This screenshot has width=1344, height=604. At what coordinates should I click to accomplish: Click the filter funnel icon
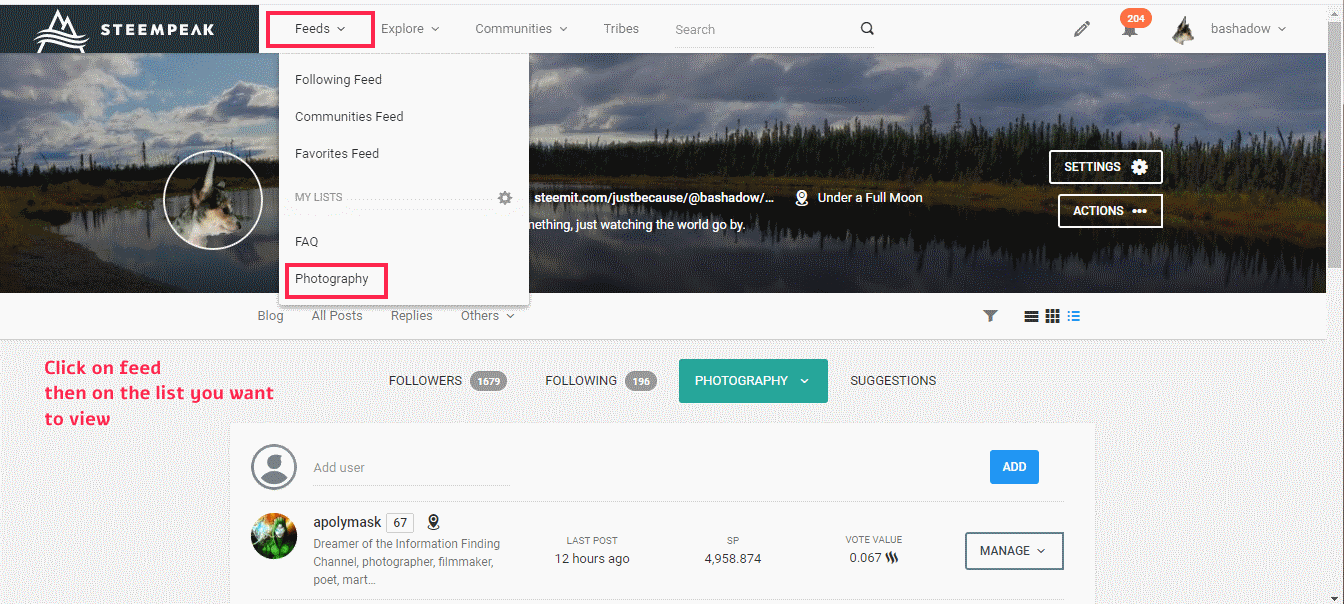click(990, 316)
